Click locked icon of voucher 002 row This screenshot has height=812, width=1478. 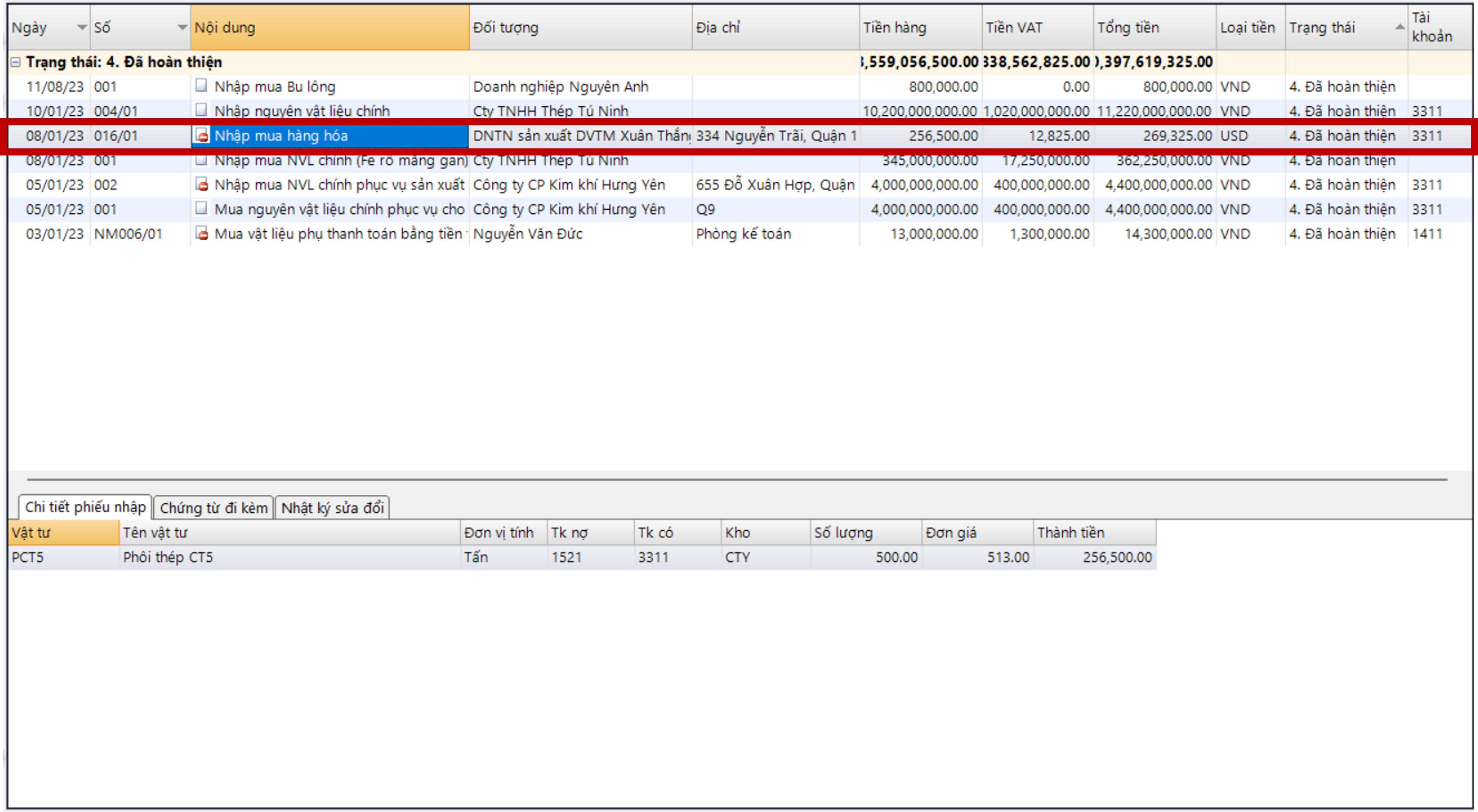click(201, 185)
